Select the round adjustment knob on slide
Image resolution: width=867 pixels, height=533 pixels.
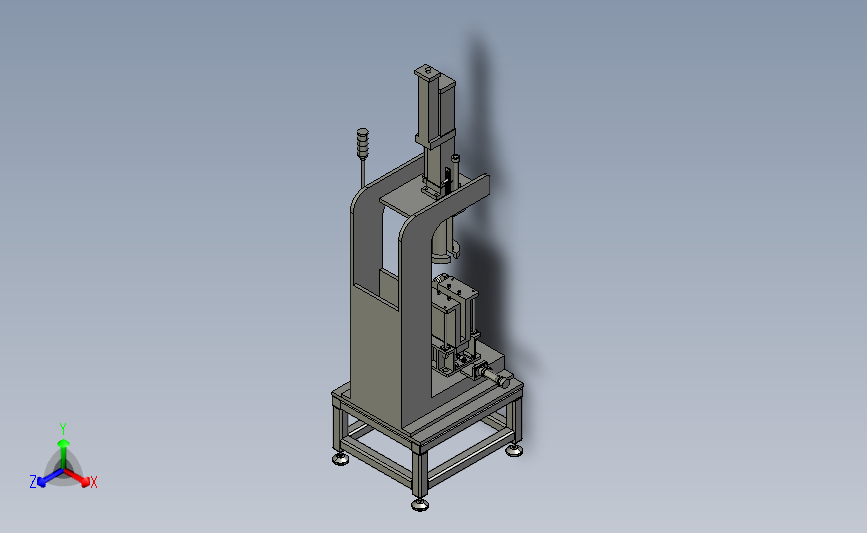point(503,380)
